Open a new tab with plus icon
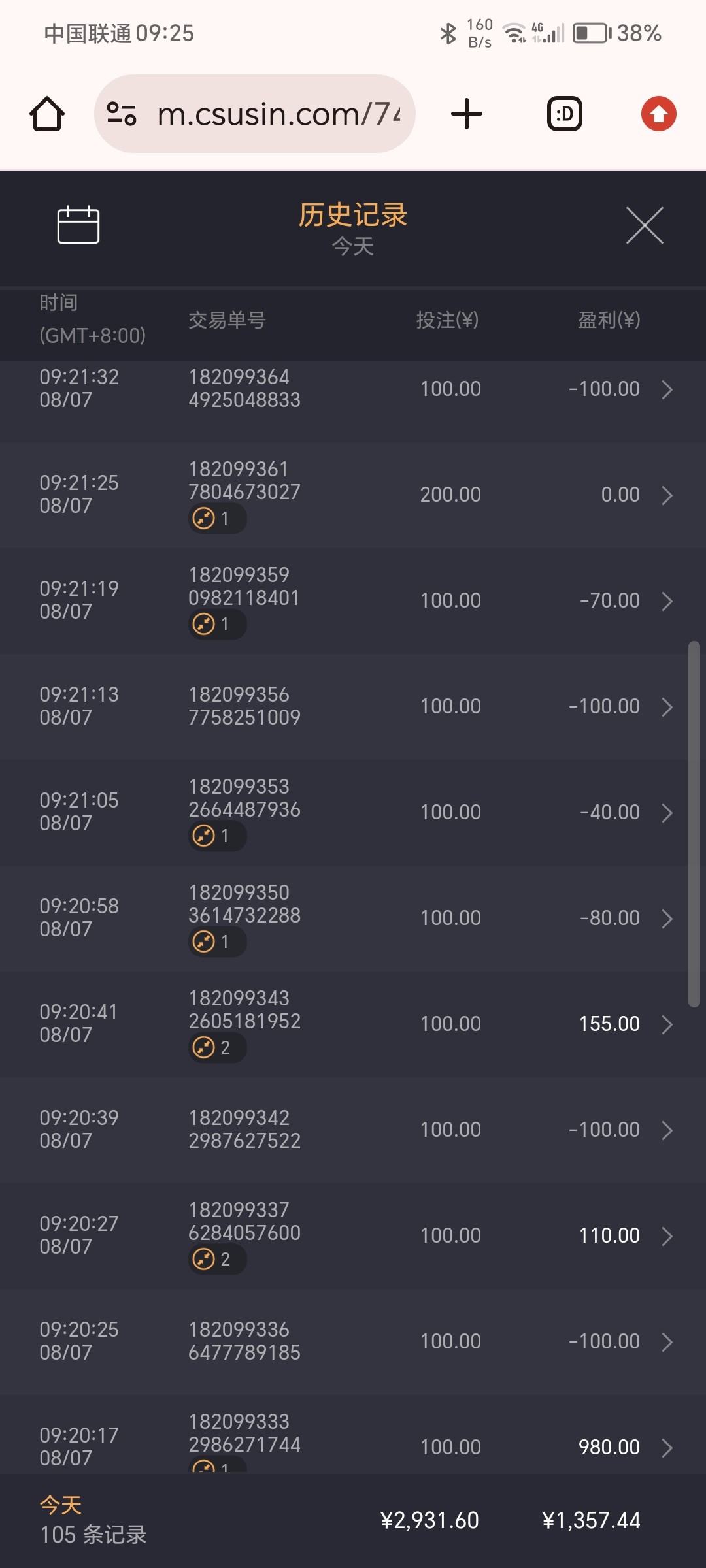Screen dimensions: 706x1568 tap(467, 114)
